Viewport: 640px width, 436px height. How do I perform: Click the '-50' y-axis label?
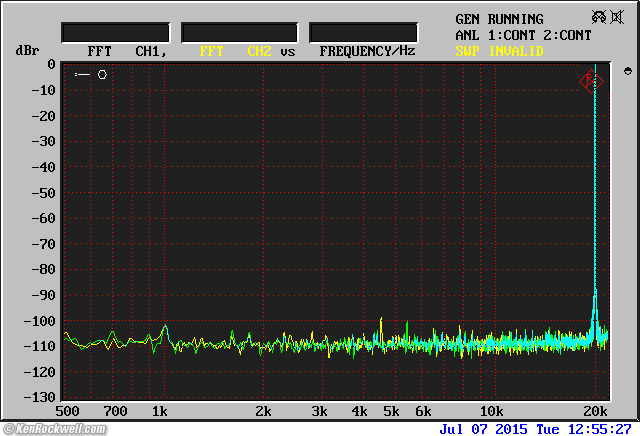click(43, 193)
